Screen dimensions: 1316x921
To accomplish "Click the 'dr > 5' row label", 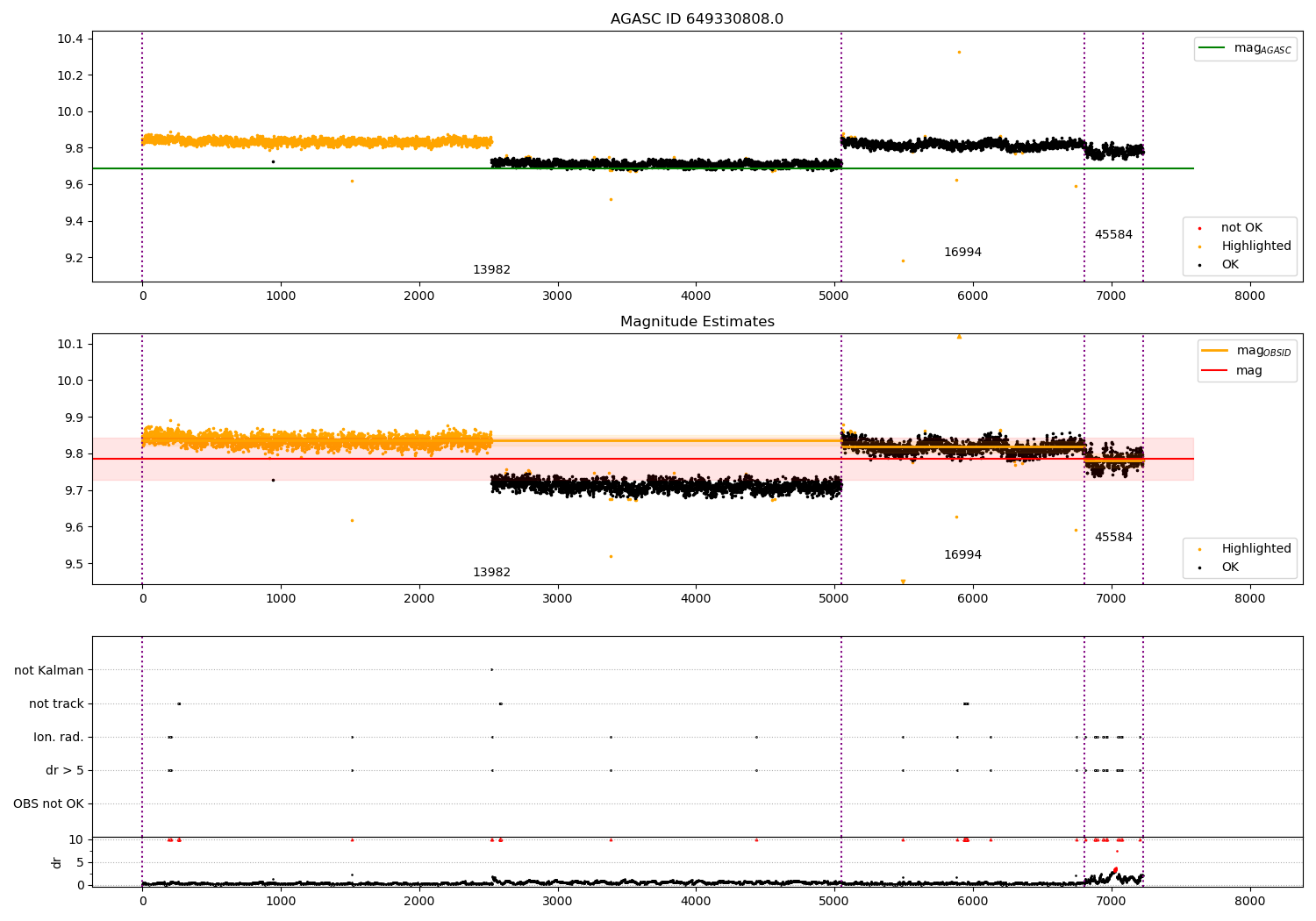I will (x=65, y=770).
